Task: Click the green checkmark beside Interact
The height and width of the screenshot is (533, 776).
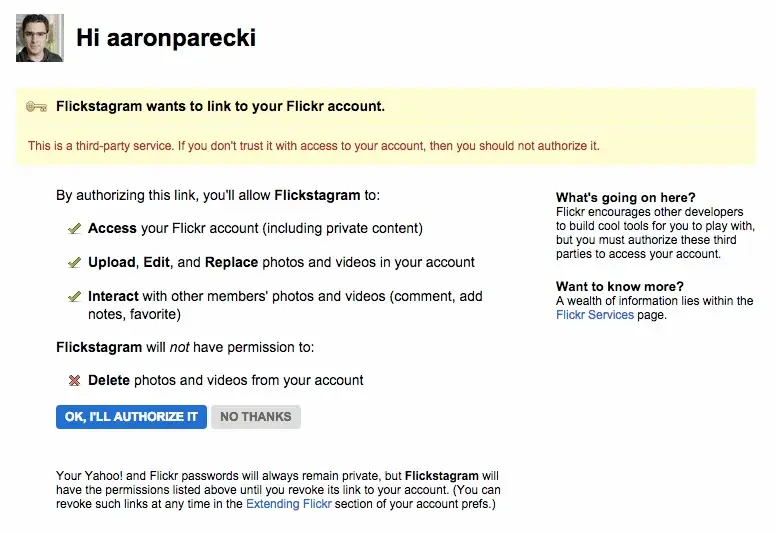Action: pyautogui.click(x=74, y=297)
